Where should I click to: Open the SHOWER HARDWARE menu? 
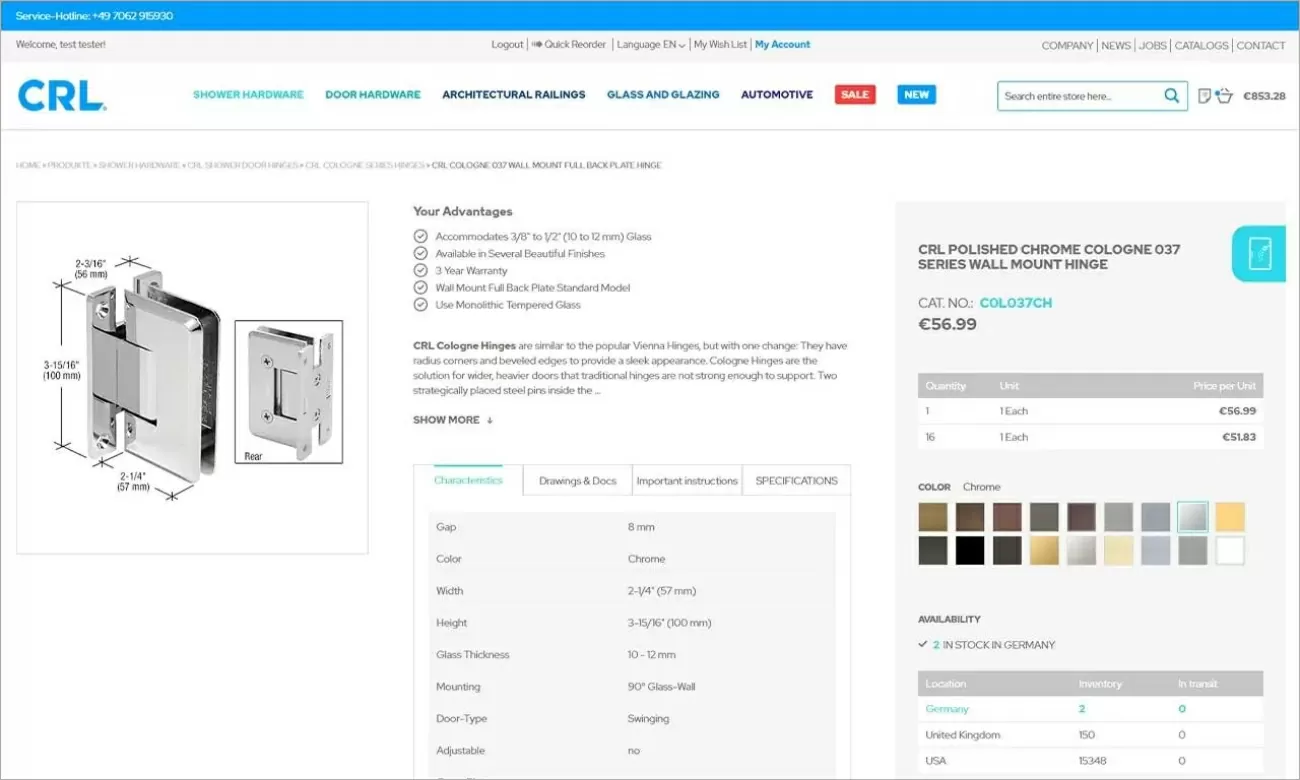(x=248, y=94)
